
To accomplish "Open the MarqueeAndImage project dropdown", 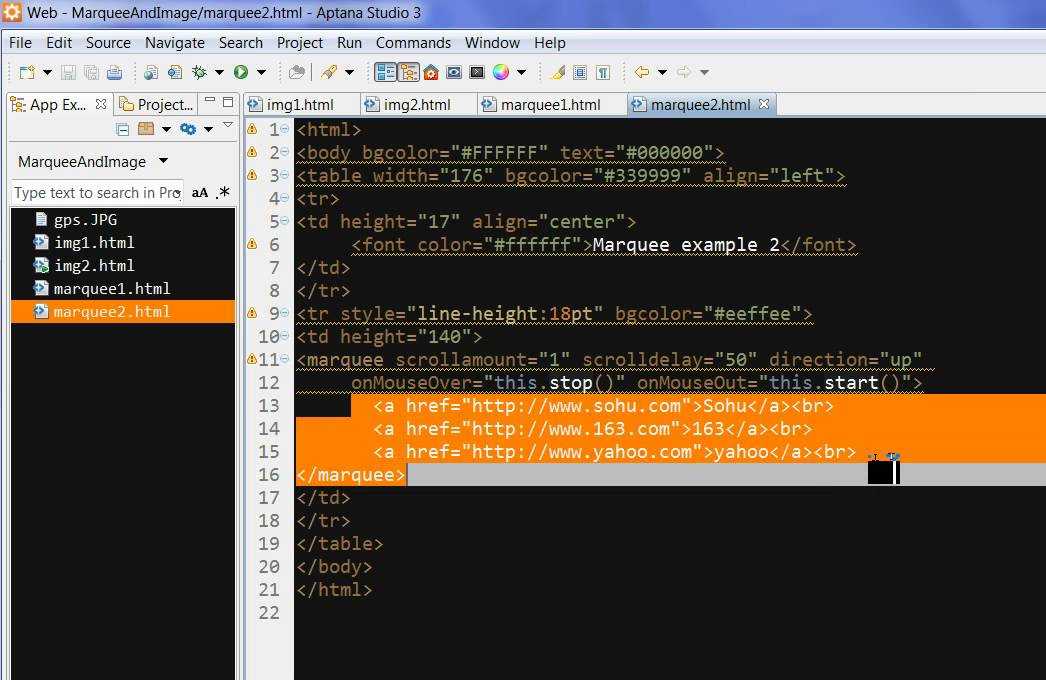I will (163, 161).
